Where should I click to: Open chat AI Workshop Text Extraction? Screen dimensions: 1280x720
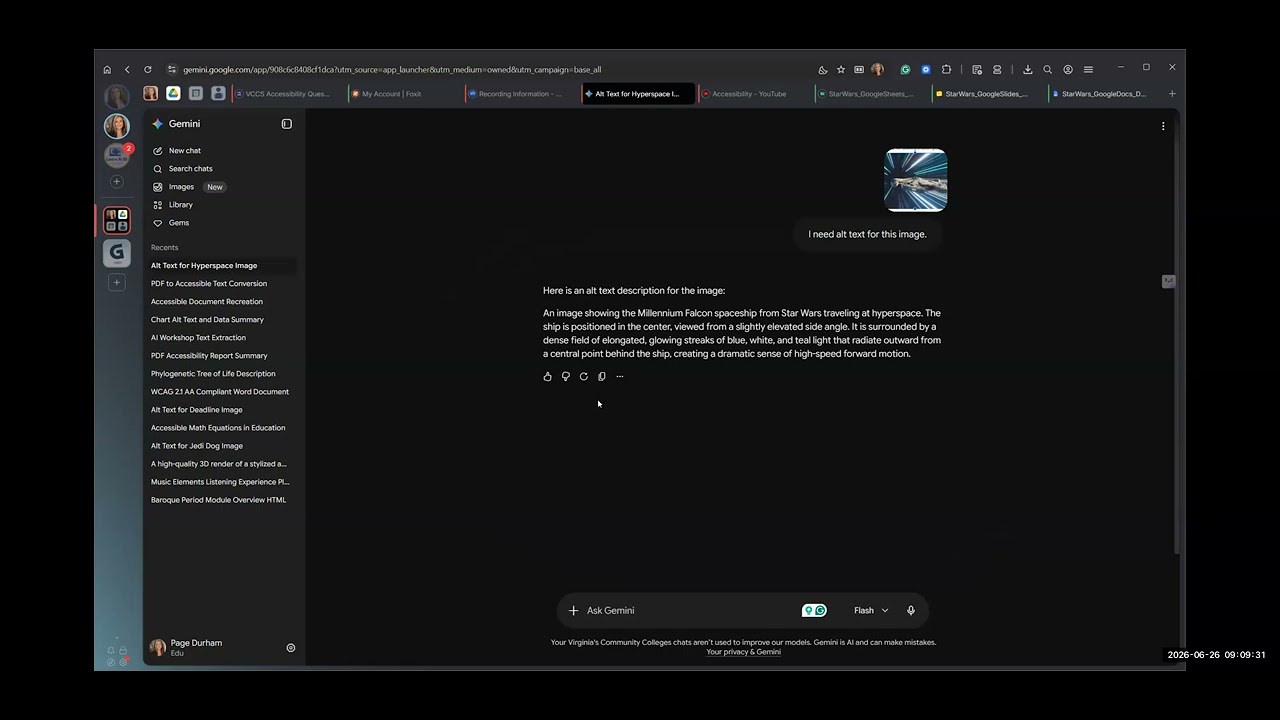coord(198,338)
